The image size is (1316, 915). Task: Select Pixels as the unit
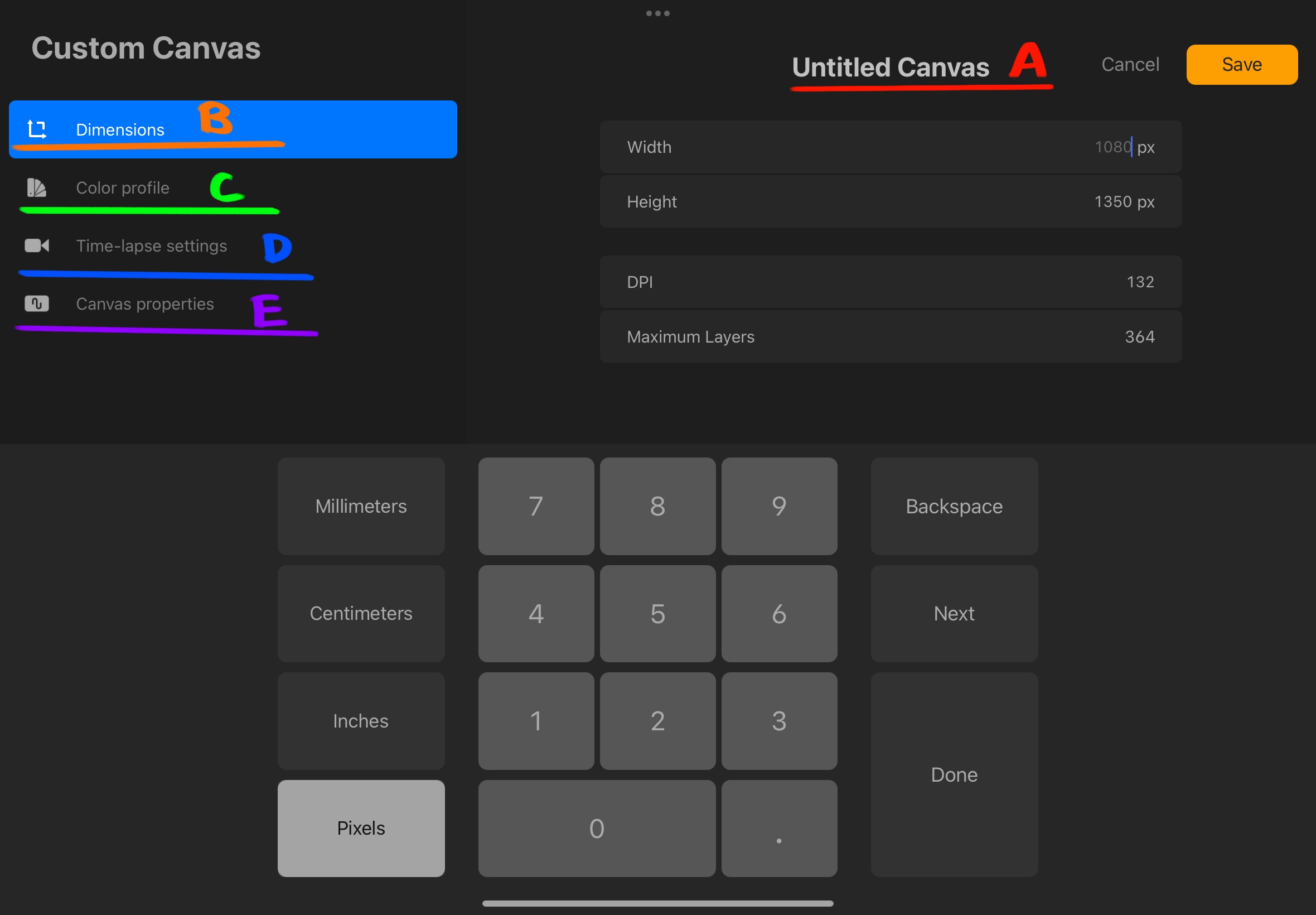point(361,828)
